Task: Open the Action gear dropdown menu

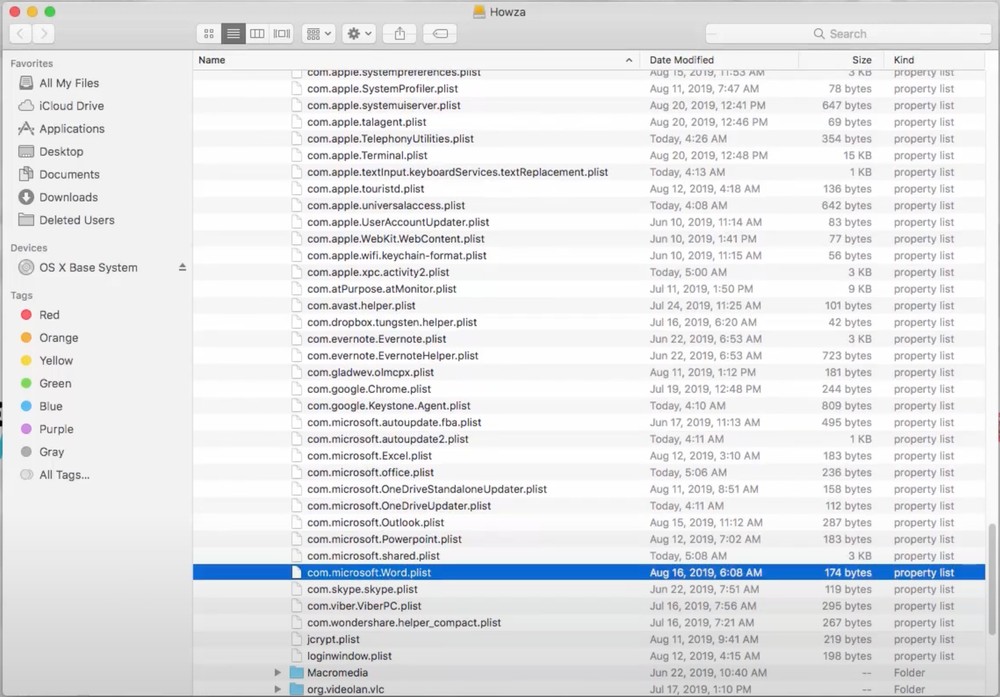Action: click(359, 34)
